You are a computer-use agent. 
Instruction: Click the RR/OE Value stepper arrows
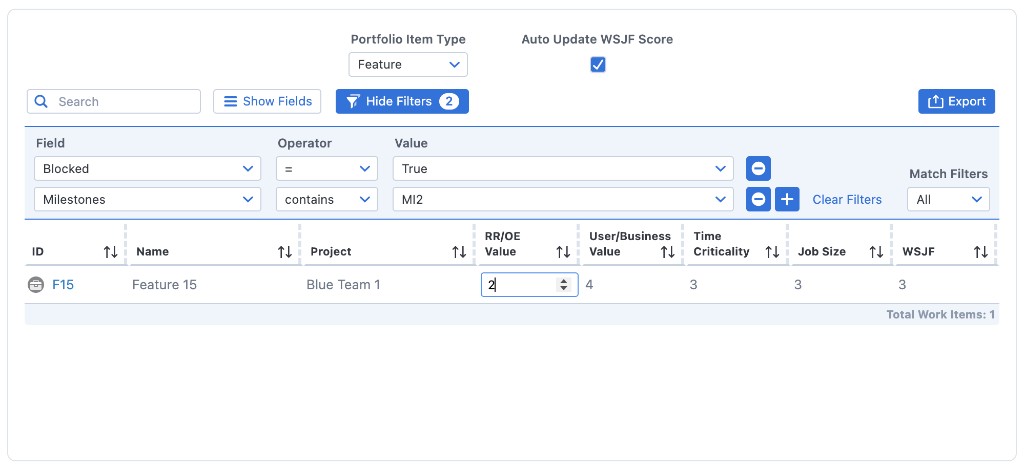[x=564, y=285]
